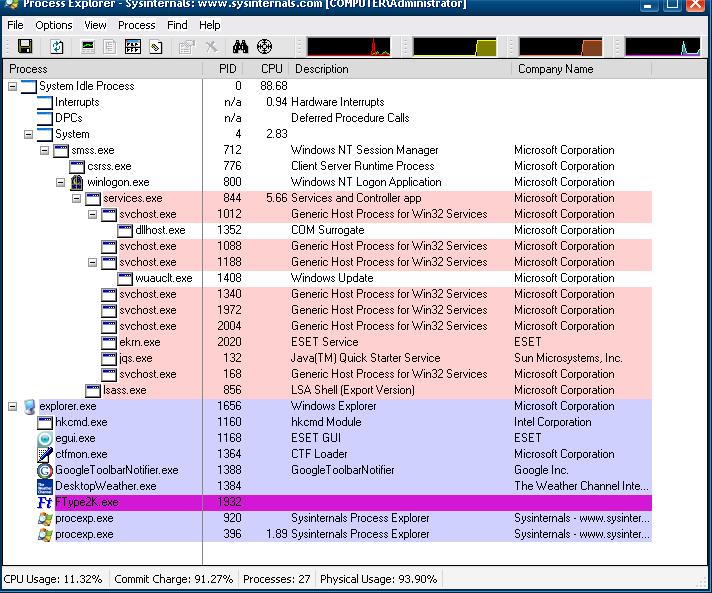Toggle the process tree view icon

pyautogui.click(x=109, y=46)
